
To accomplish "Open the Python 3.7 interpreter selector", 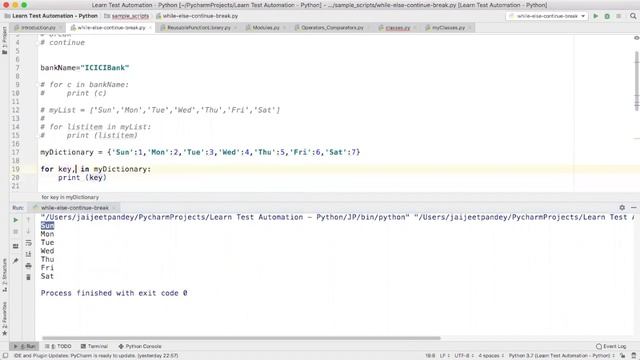I will click(x=562, y=356).
